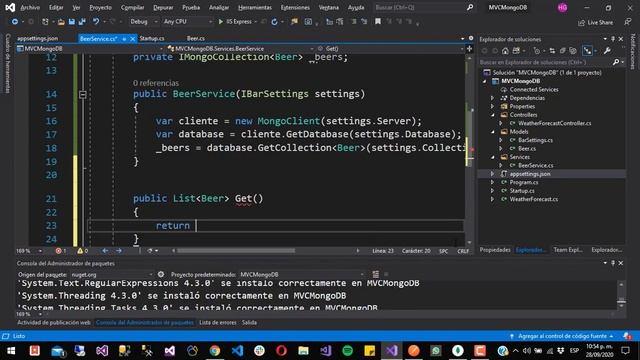
Task: Click the browser refresh toolbar icon
Action: tap(274, 22)
